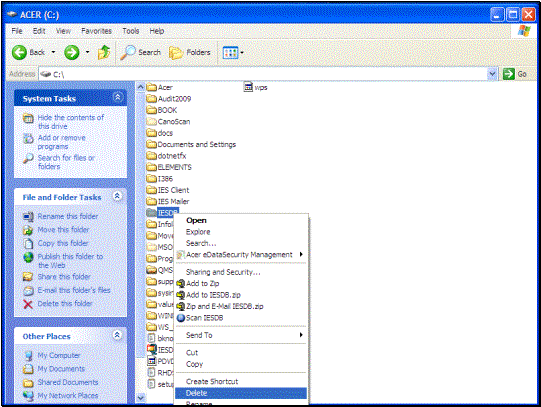Click Hide the contents of this drive
The height and width of the screenshot is (407, 541).
tap(71, 122)
